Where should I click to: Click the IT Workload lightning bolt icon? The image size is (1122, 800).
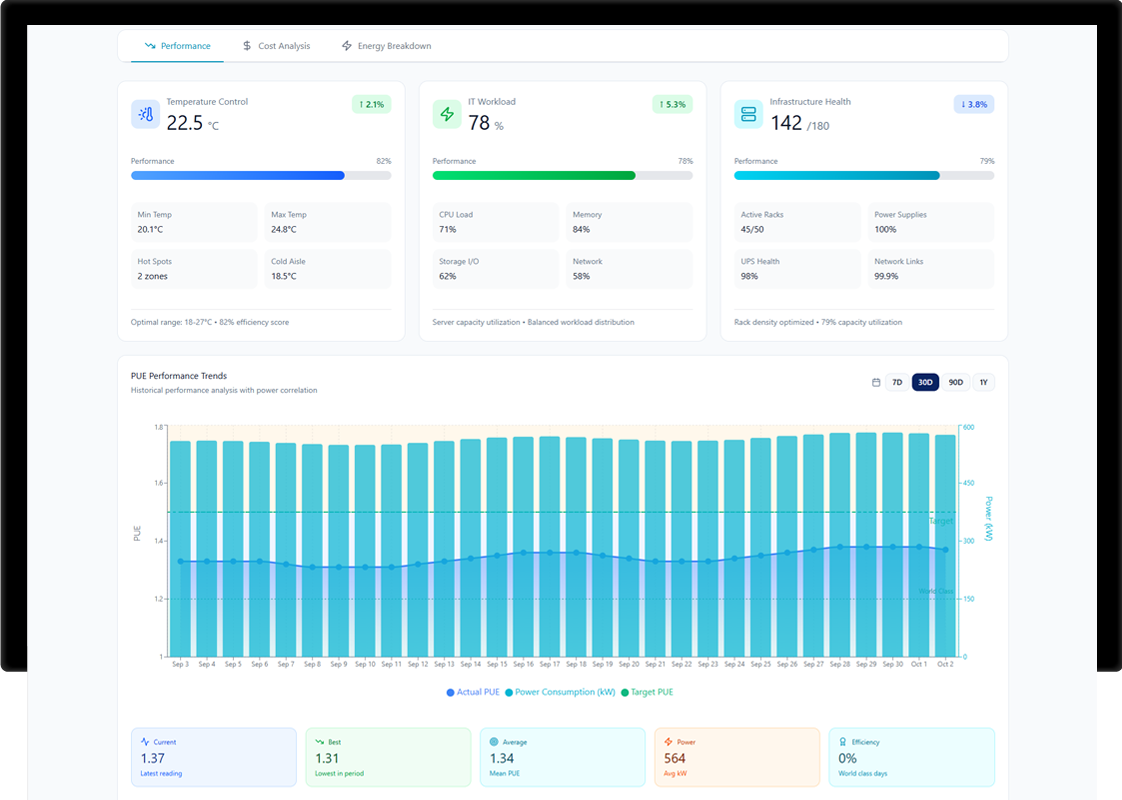[447, 114]
